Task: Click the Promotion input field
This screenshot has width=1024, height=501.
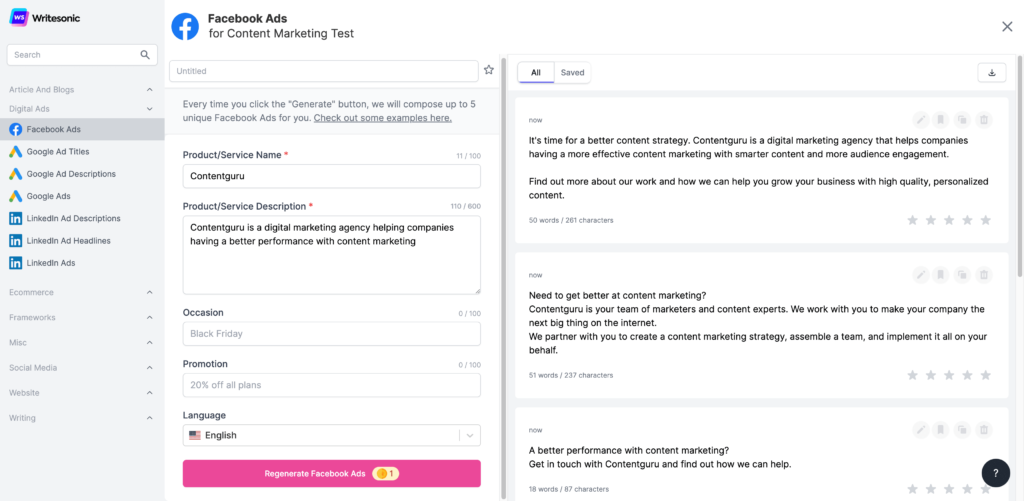Action: pyautogui.click(x=332, y=385)
